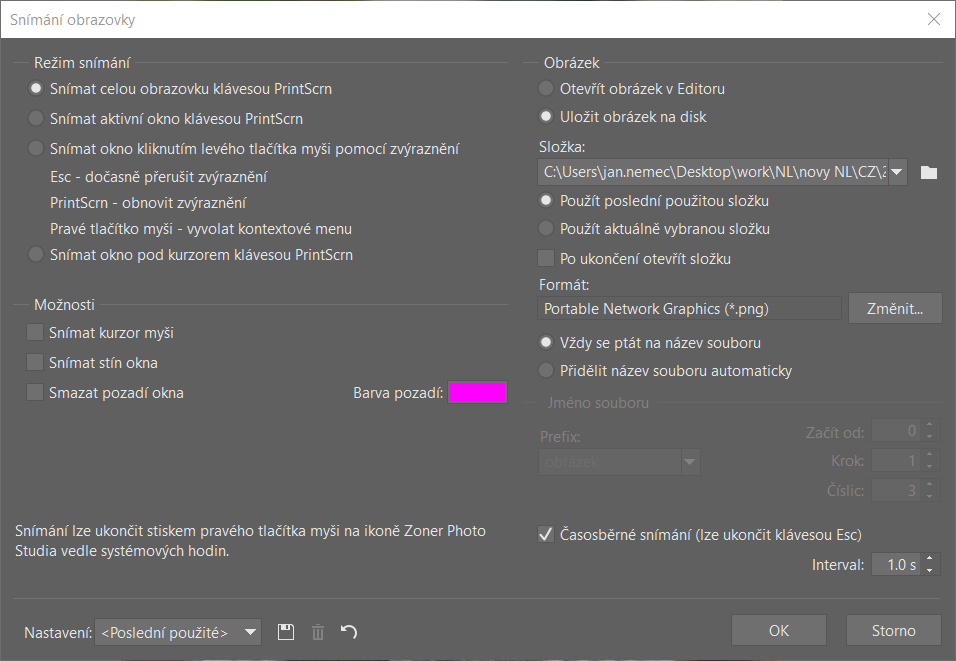Cancel with the Storno button
Viewport: 956px width, 661px height.
pyautogui.click(x=893, y=631)
